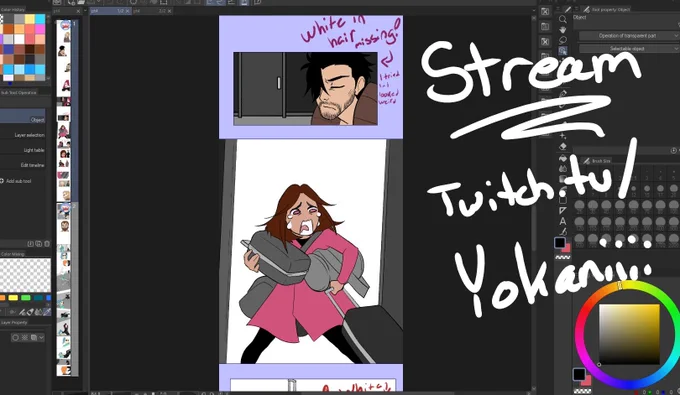Click the Color Mixing transparent canvas area
Screen dimensions: 680x395
pos(25,275)
